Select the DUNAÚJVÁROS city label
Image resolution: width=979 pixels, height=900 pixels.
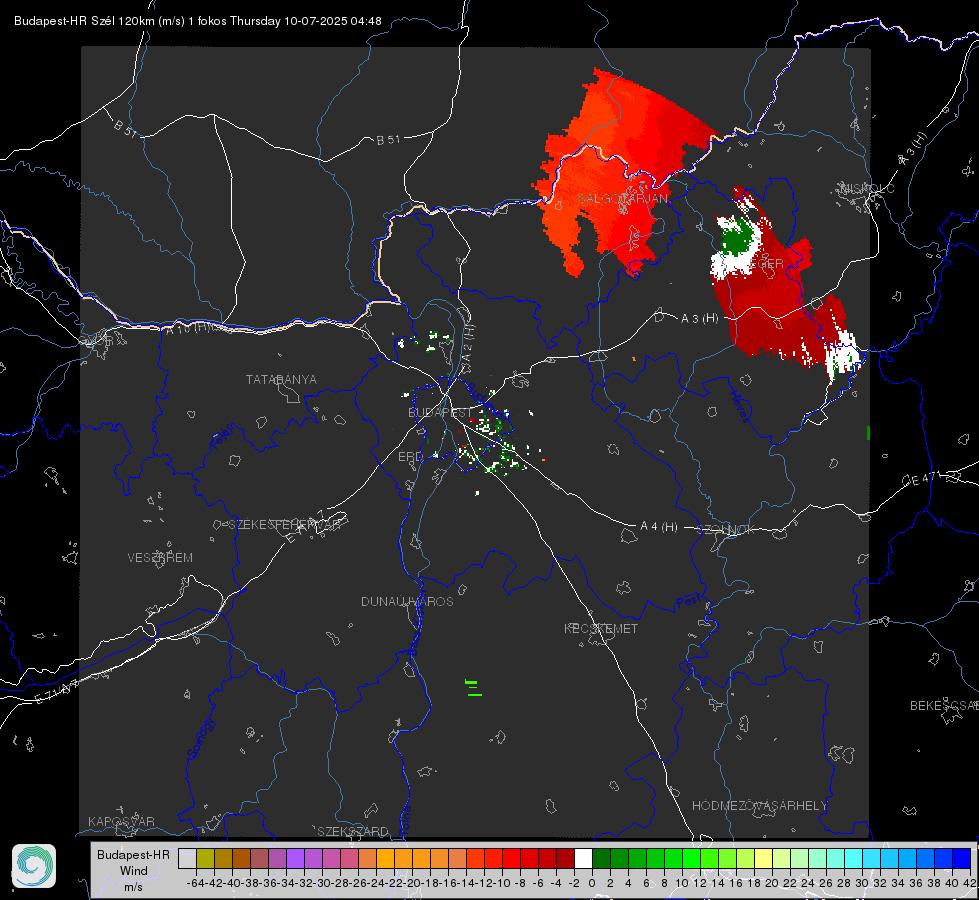407,601
